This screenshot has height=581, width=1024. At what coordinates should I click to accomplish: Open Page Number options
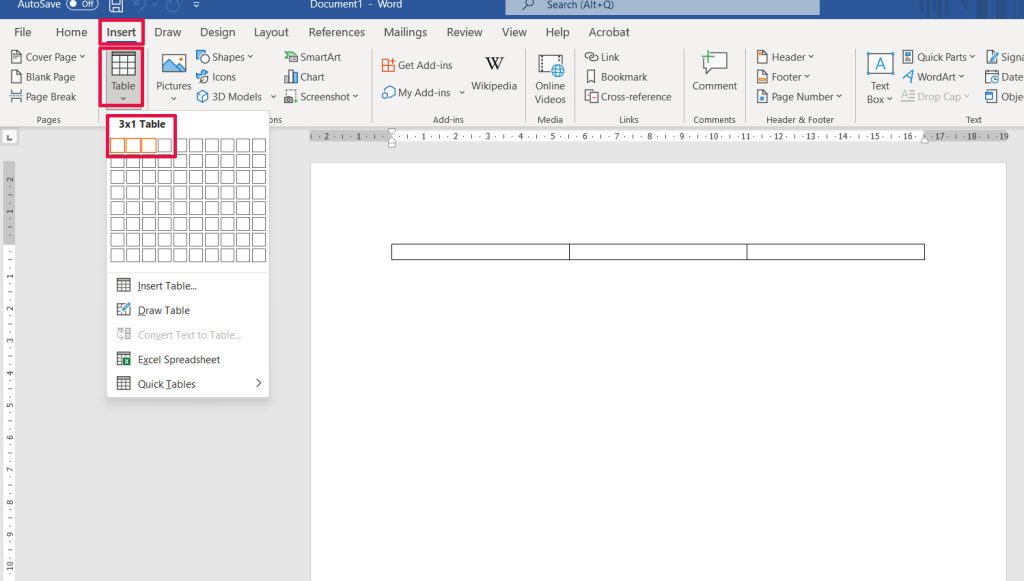pyautogui.click(x=799, y=97)
